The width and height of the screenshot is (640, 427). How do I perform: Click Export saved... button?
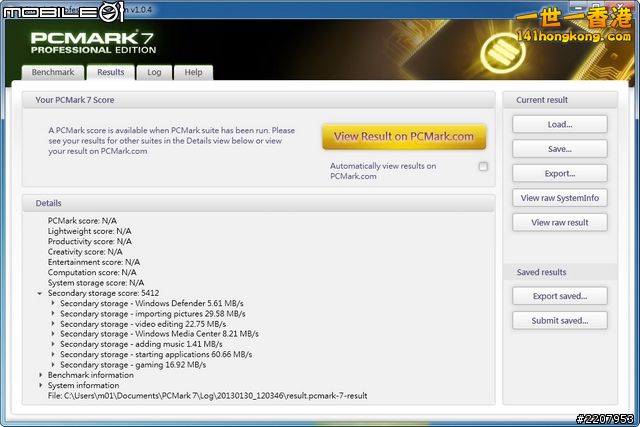pos(559,296)
